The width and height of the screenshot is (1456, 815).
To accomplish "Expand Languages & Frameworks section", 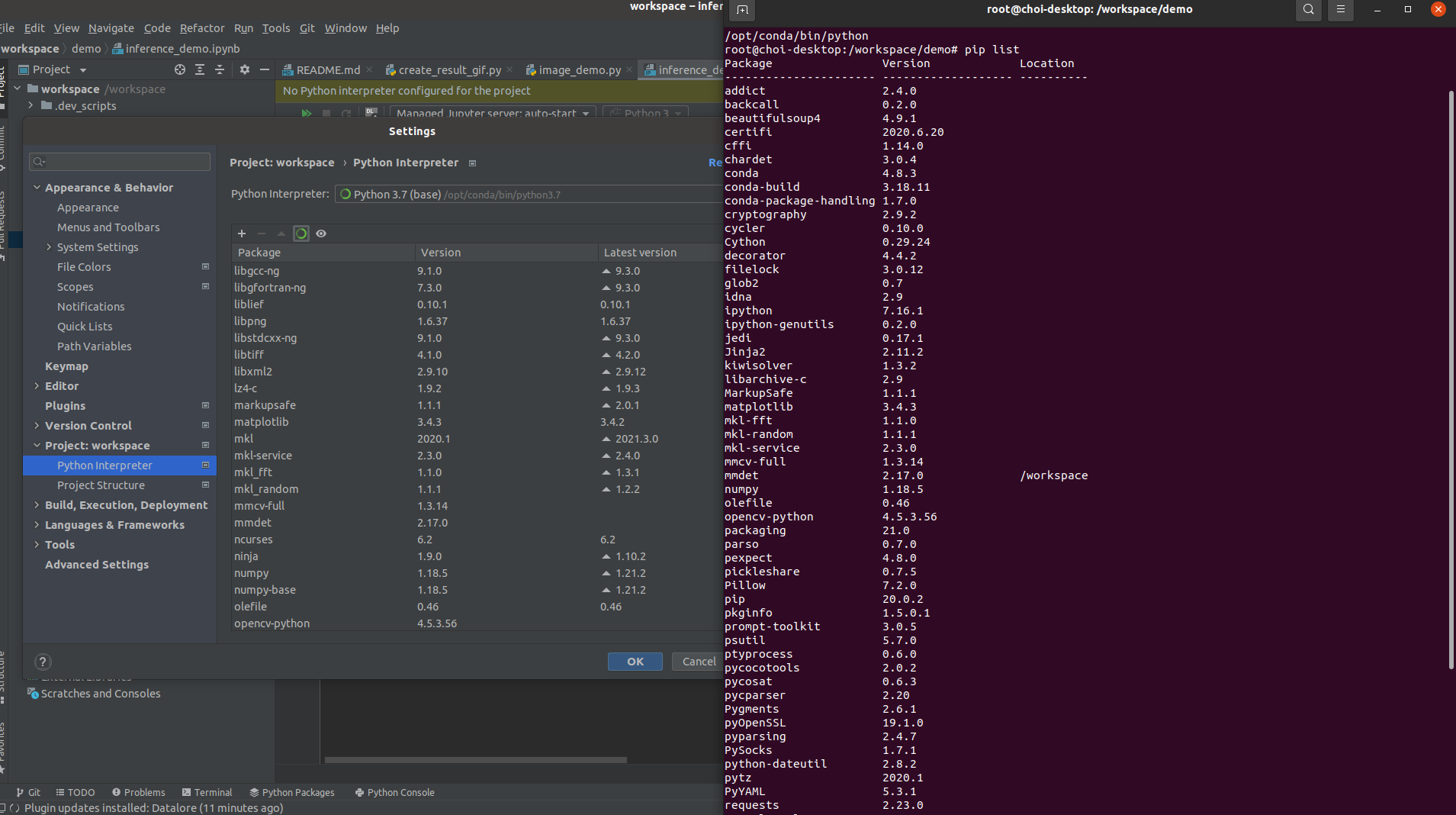I will (37, 524).
